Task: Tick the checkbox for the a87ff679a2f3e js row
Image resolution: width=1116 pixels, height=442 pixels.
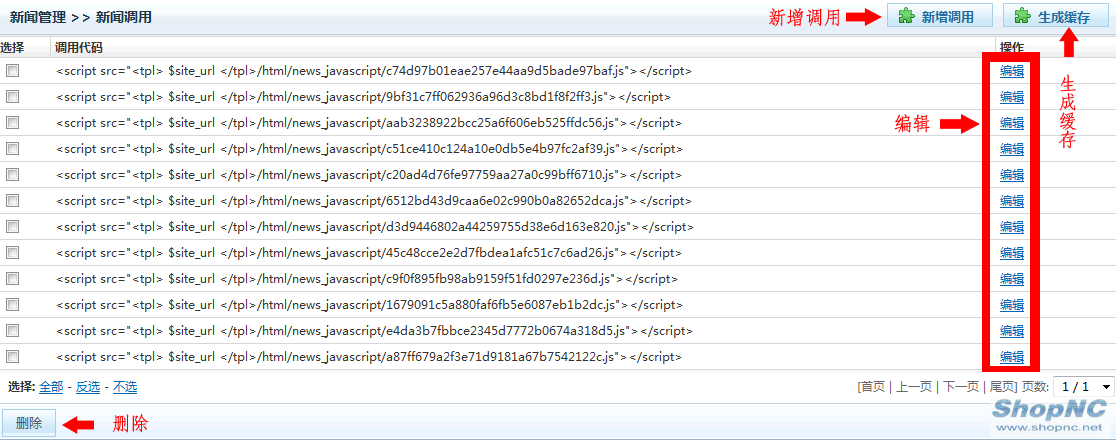Action: click(13, 357)
